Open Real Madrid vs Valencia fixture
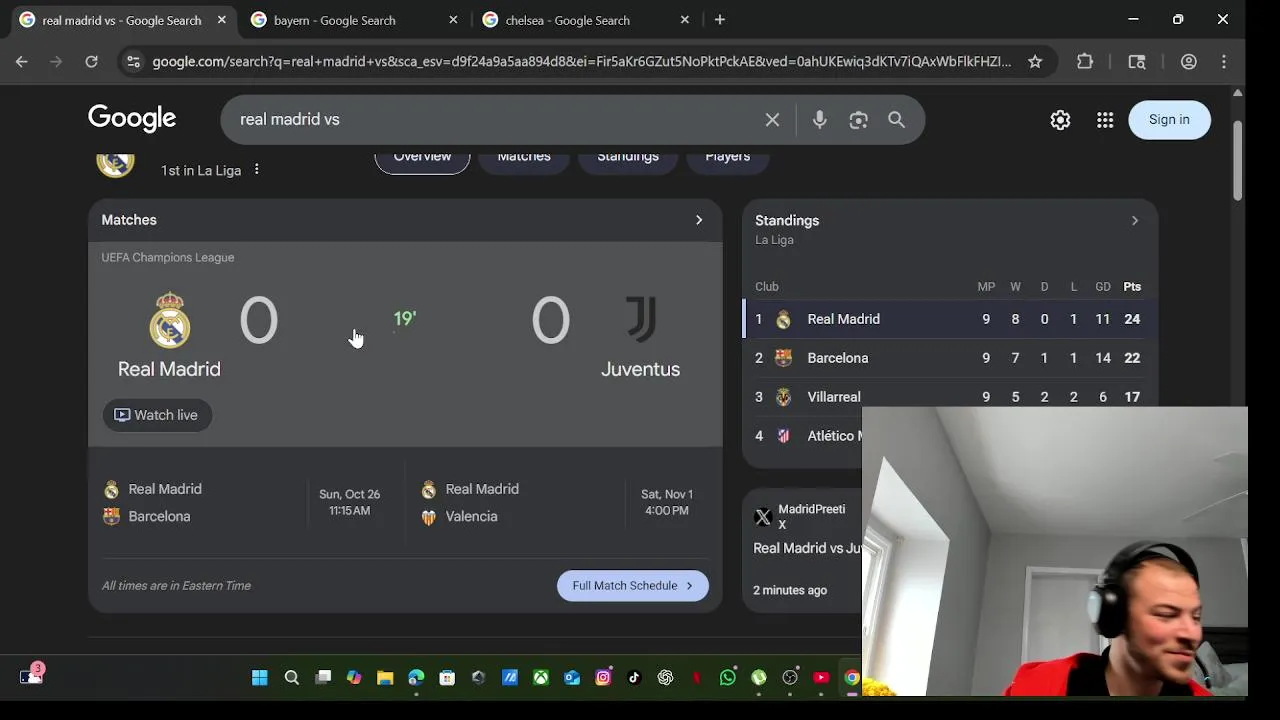 coord(563,503)
